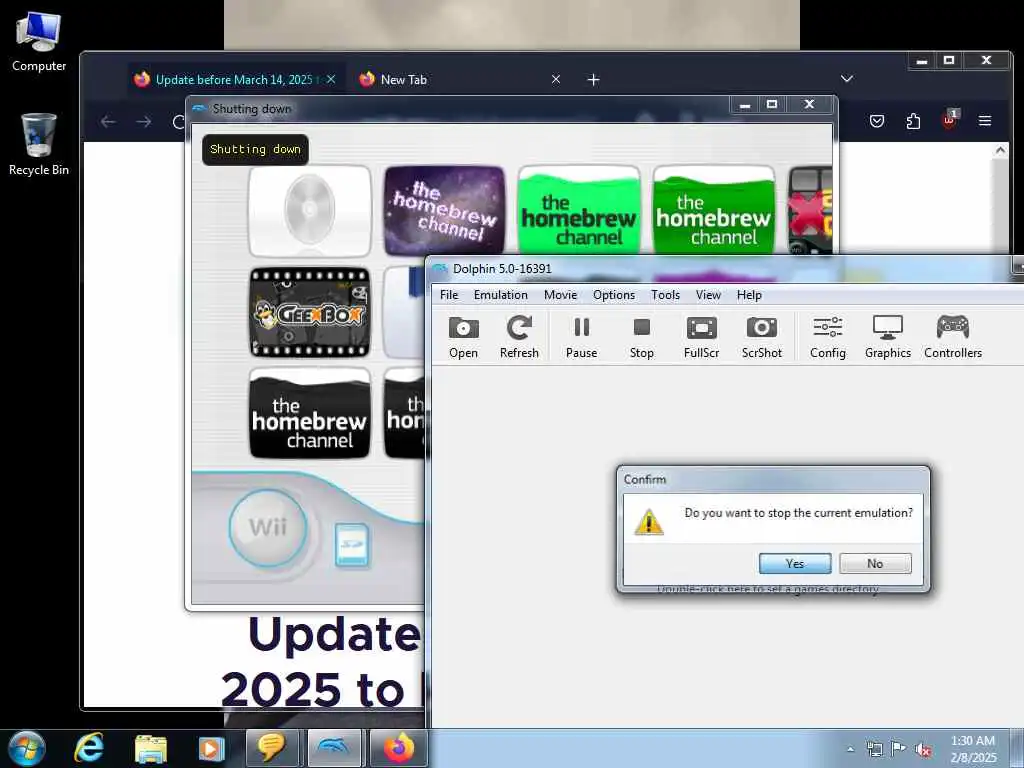
Task: Click Firefox back arrow
Action: click(x=108, y=121)
